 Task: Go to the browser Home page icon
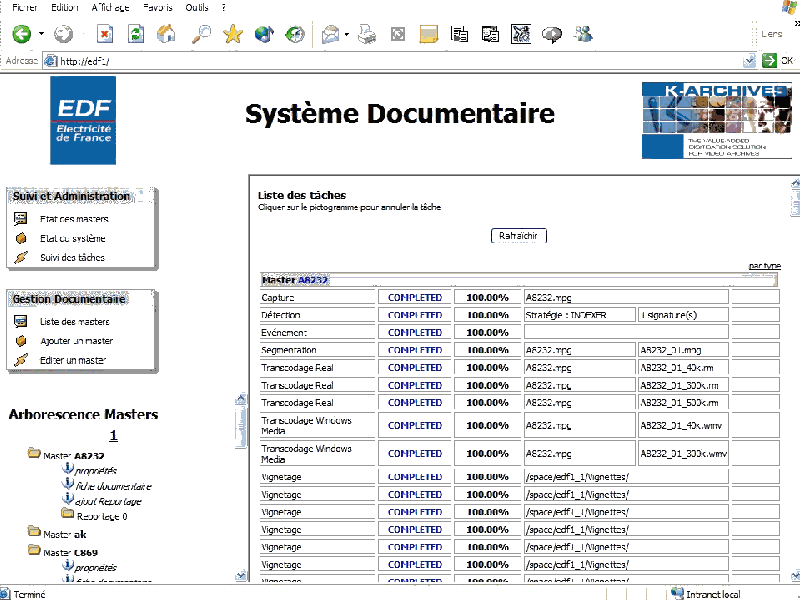(x=166, y=34)
